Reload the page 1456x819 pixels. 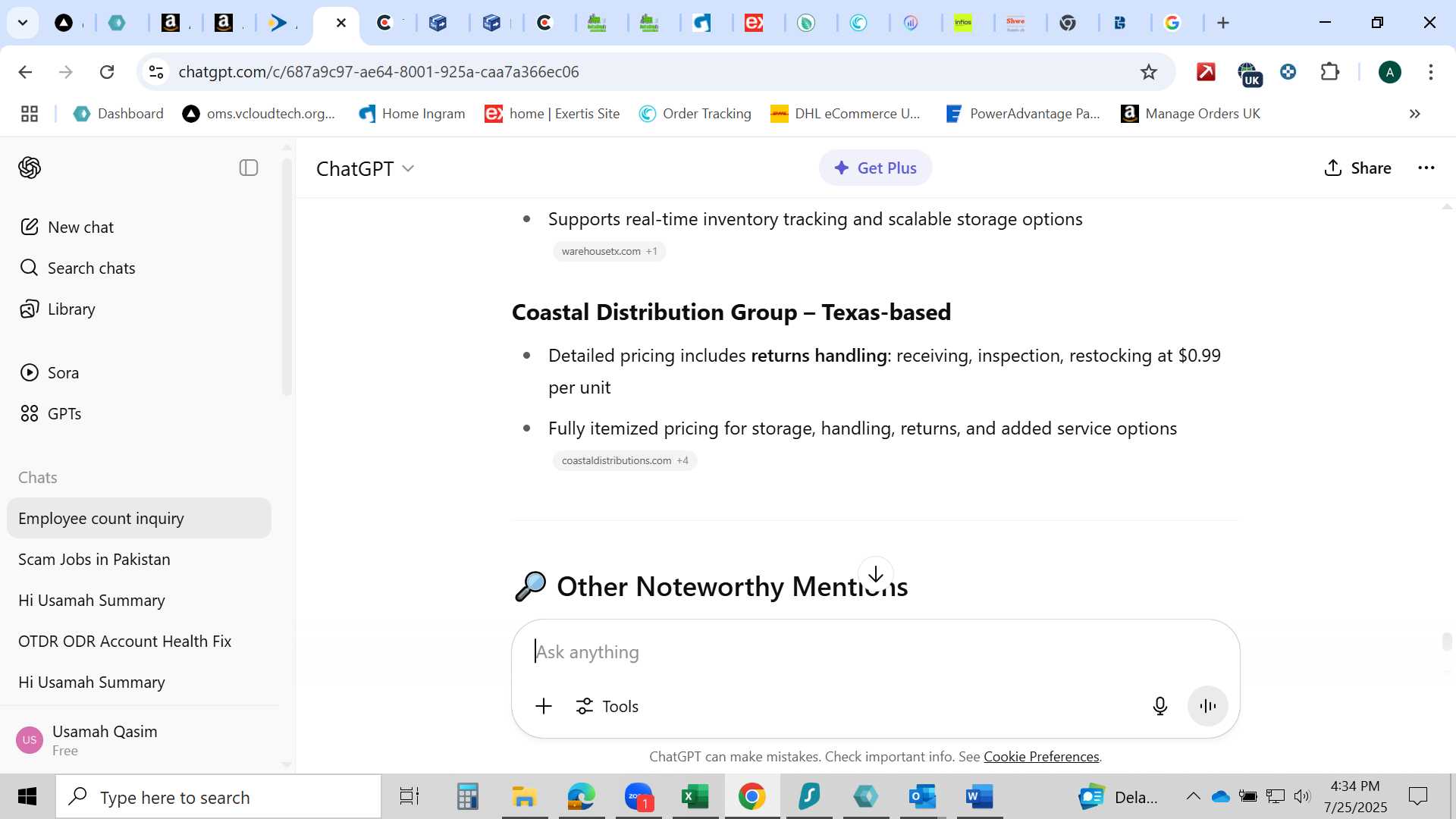pyautogui.click(x=107, y=72)
